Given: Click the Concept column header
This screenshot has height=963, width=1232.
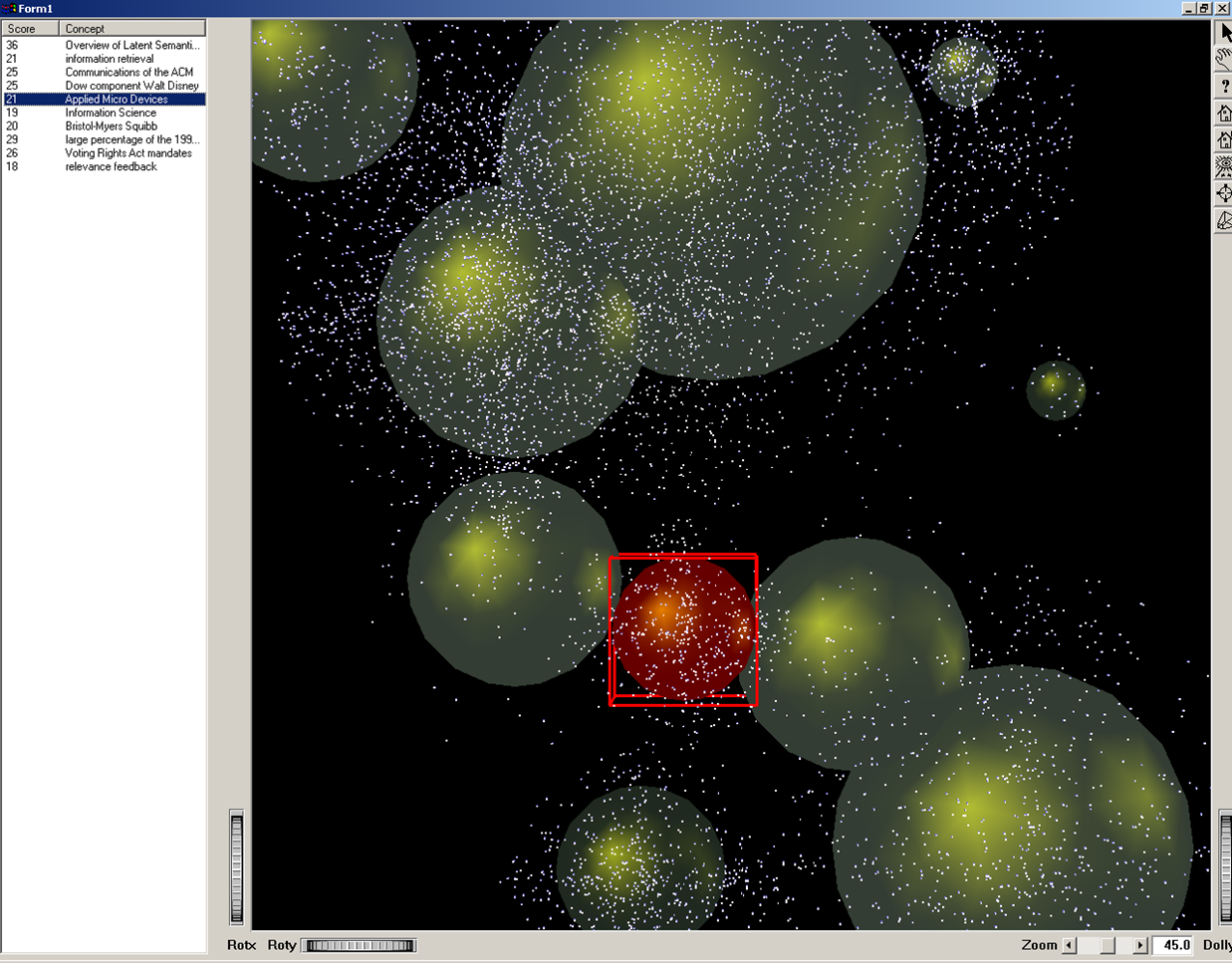Looking at the screenshot, I should 131,29.
